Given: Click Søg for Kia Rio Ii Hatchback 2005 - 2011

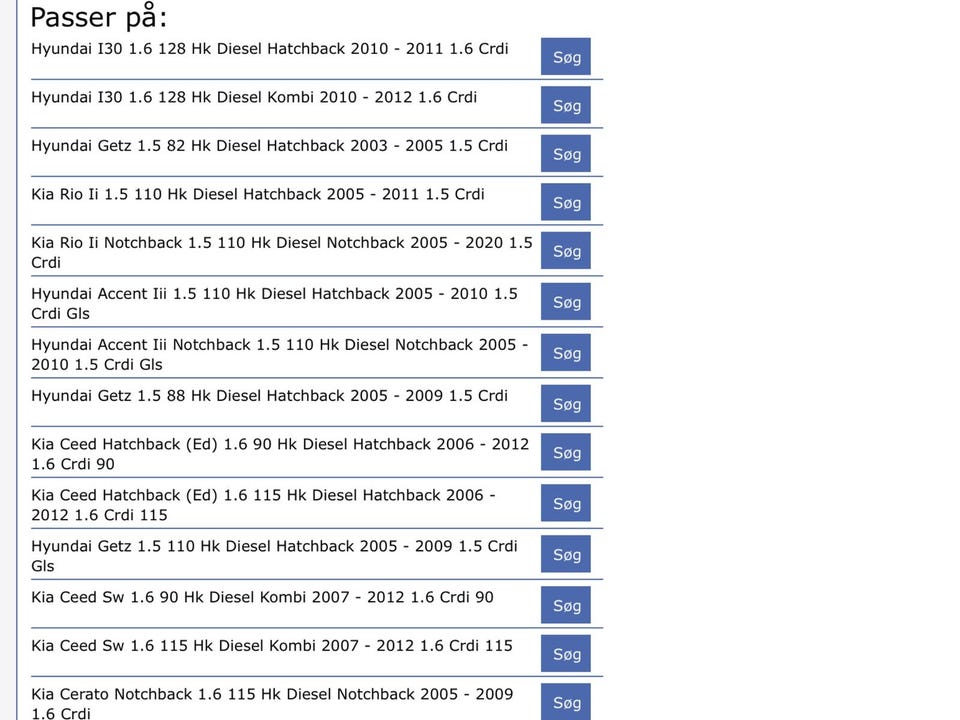Looking at the screenshot, I should click(x=566, y=201).
